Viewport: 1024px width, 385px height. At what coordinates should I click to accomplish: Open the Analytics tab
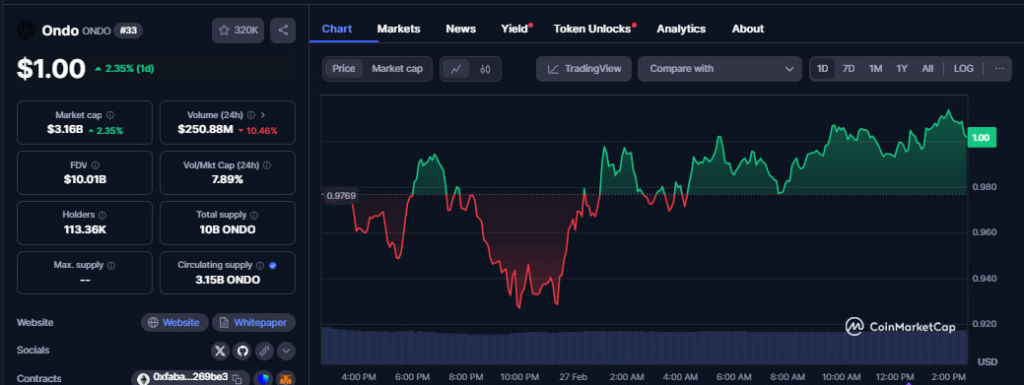(681, 29)
